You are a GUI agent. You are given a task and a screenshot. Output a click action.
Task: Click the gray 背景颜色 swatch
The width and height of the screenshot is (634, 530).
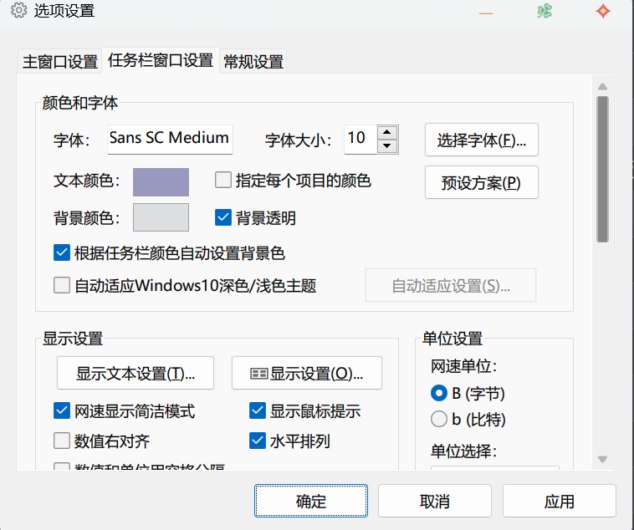pos(161,217)
